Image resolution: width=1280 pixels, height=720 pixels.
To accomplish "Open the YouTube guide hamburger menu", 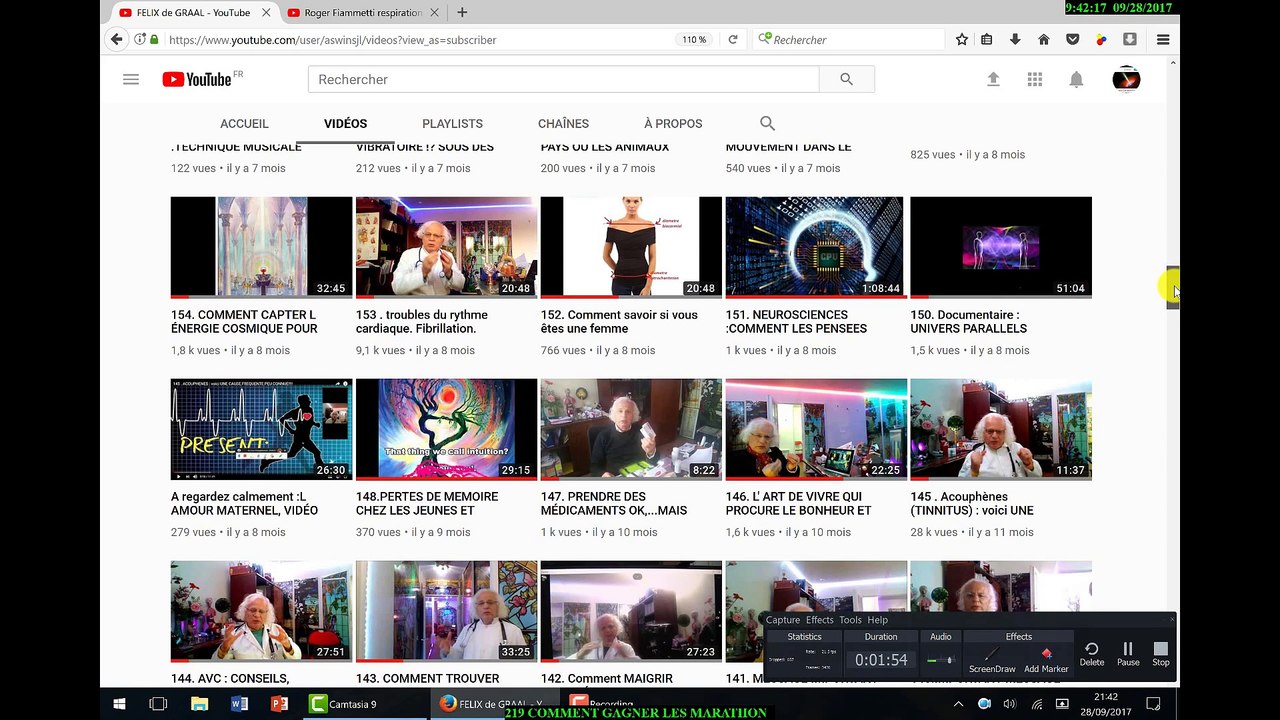I will click(x=131, y=79).
